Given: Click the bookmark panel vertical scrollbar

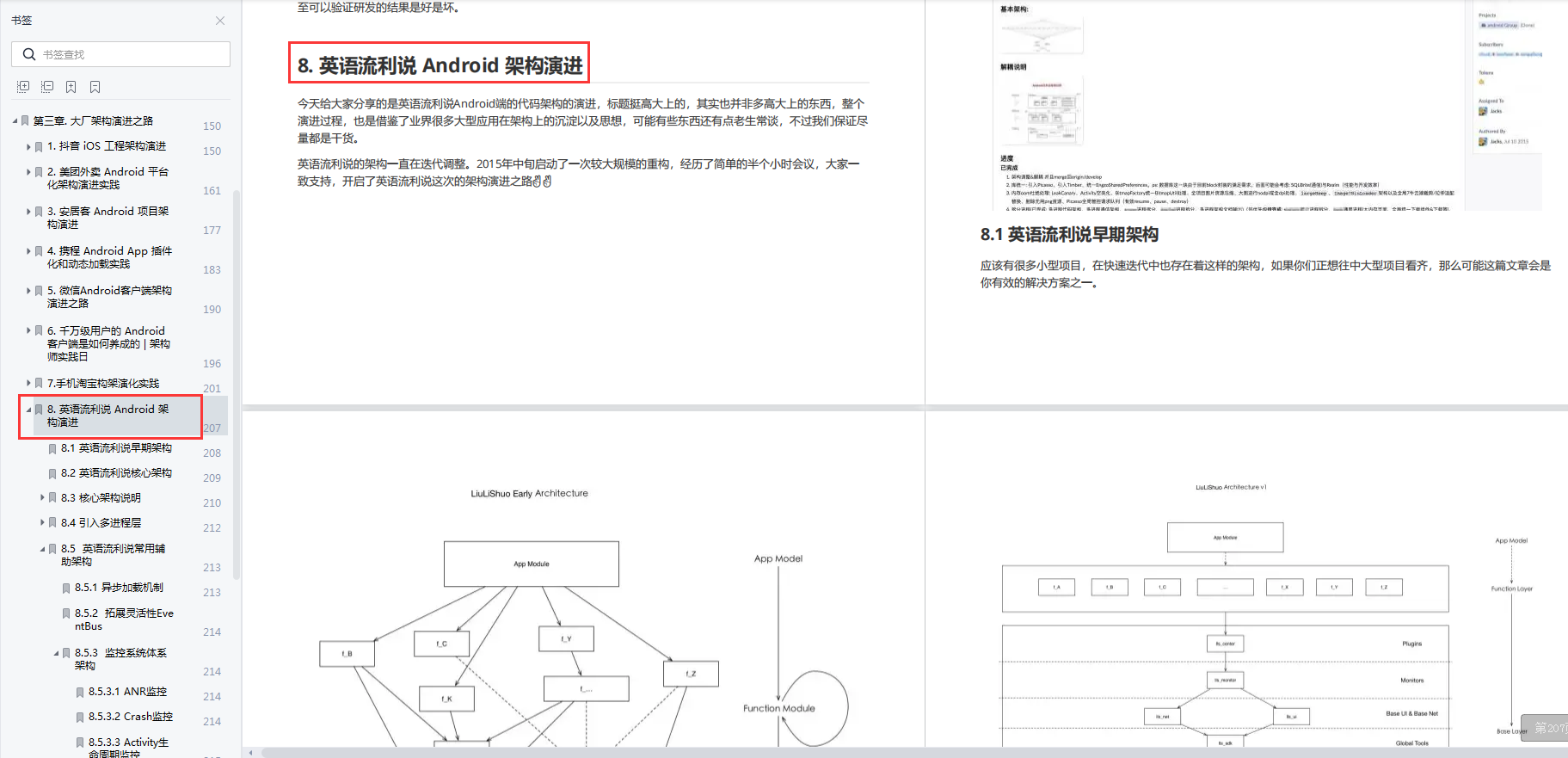Looking at the screenshot, I should pyautogui.click(x=237, y=383).
